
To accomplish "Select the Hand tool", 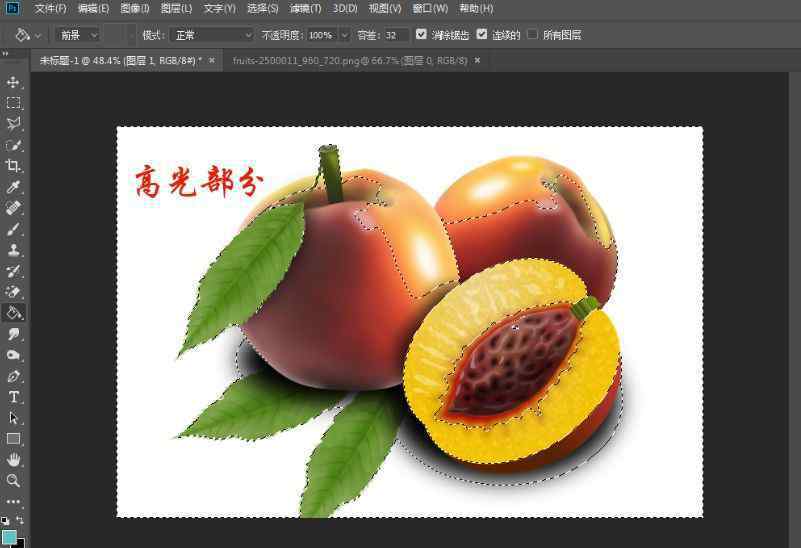I will [x=13, y=459].
